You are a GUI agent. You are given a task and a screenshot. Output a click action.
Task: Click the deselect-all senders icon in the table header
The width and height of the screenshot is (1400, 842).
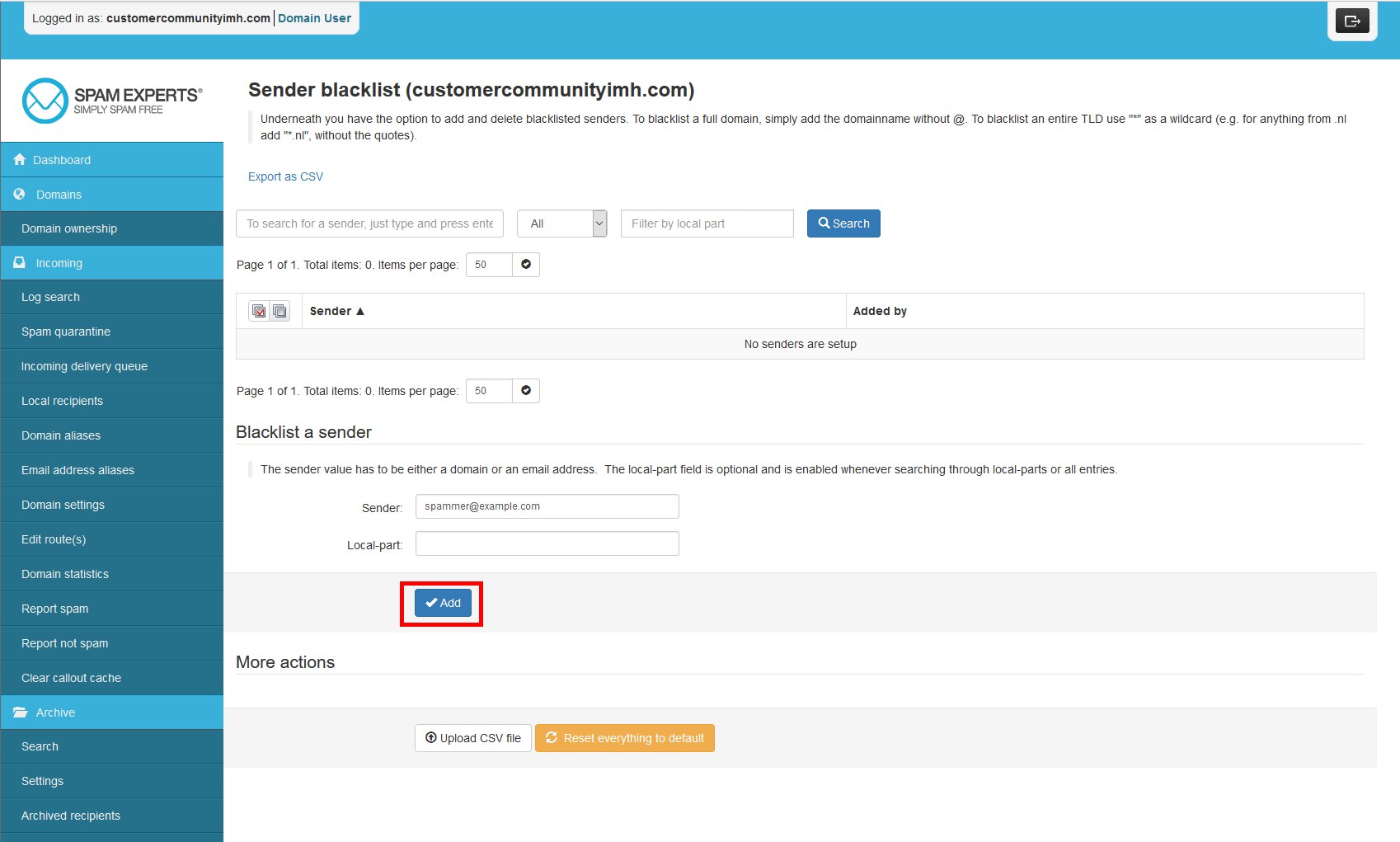click(x=280, y=311)
